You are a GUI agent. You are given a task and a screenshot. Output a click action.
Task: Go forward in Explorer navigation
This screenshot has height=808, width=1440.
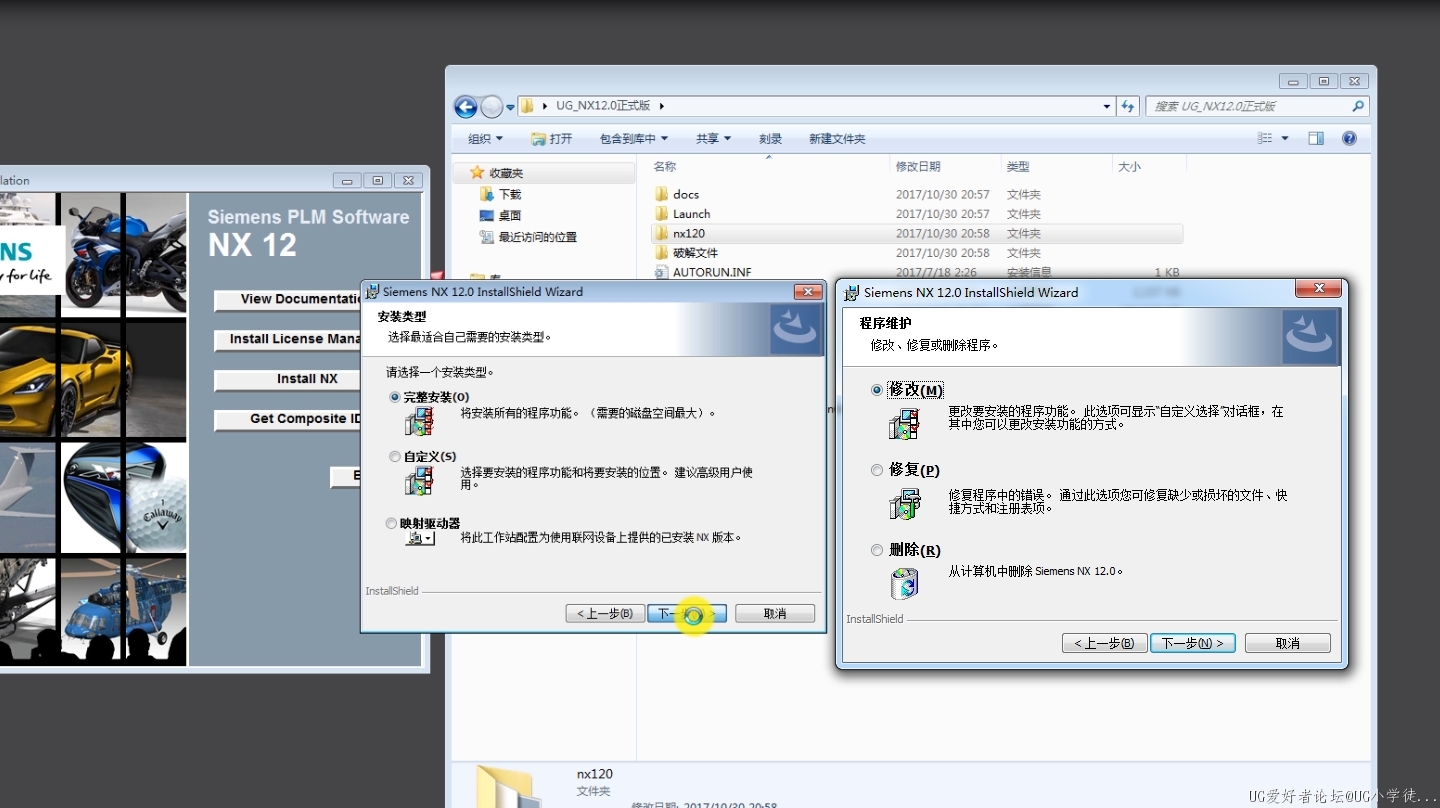coord(491,106)
